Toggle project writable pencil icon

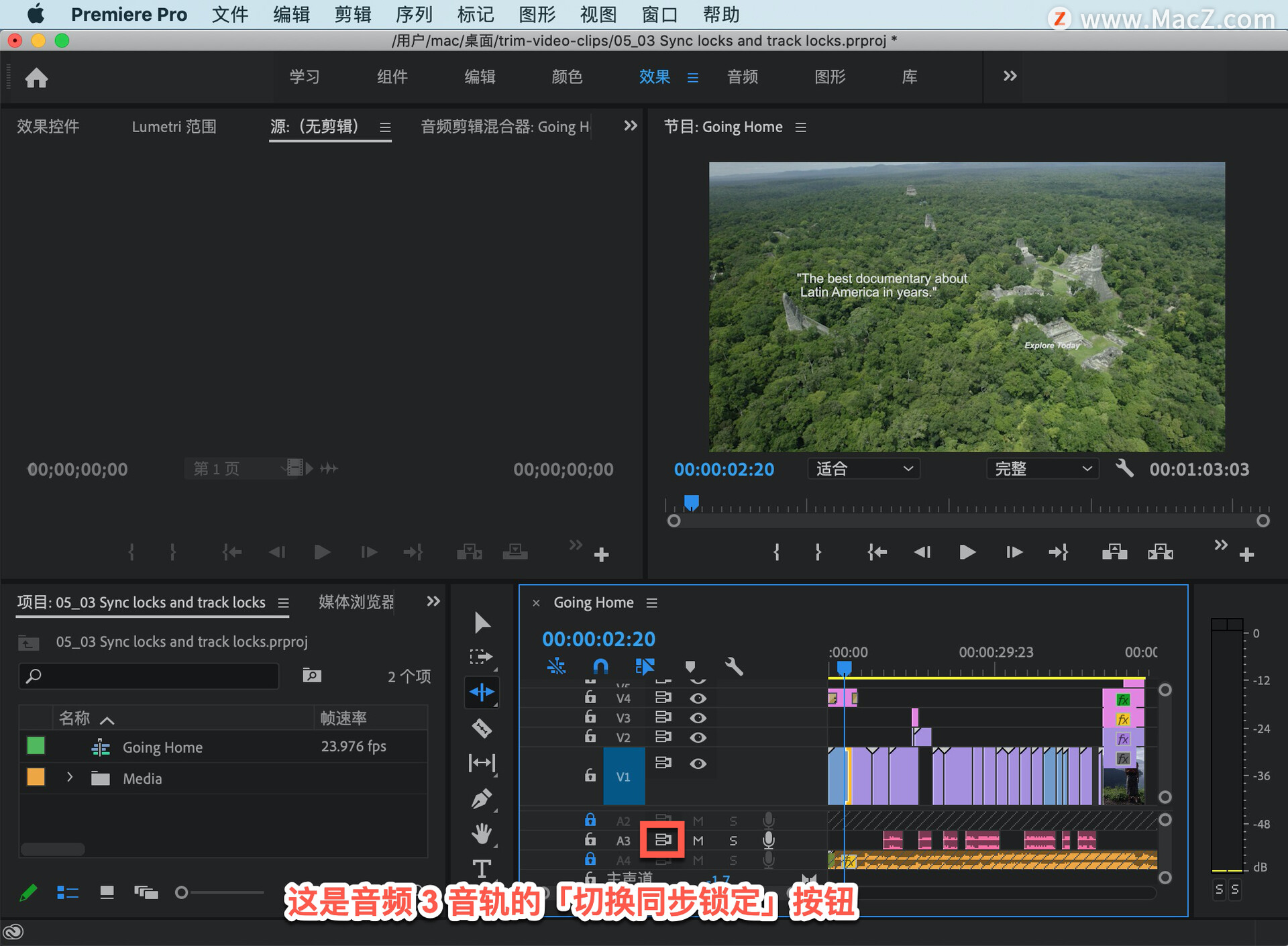tap(28, 892)
